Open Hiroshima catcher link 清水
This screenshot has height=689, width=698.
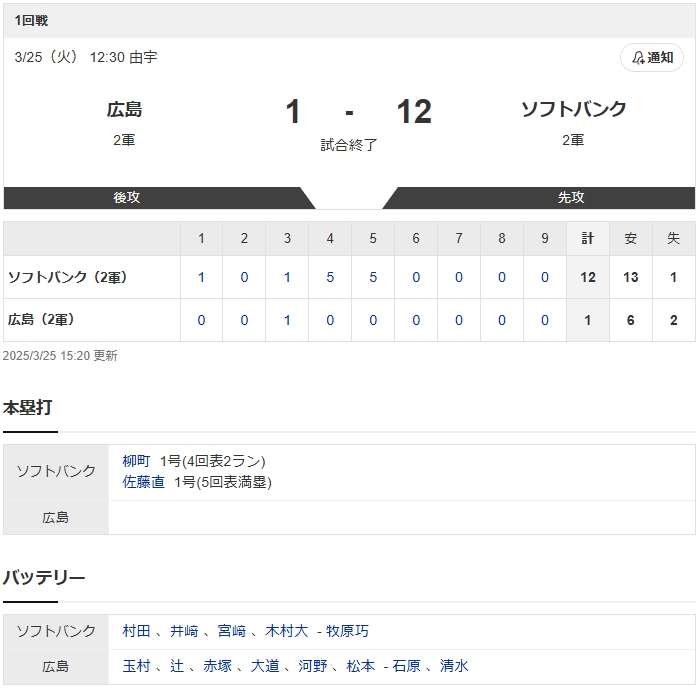[454, 665]
